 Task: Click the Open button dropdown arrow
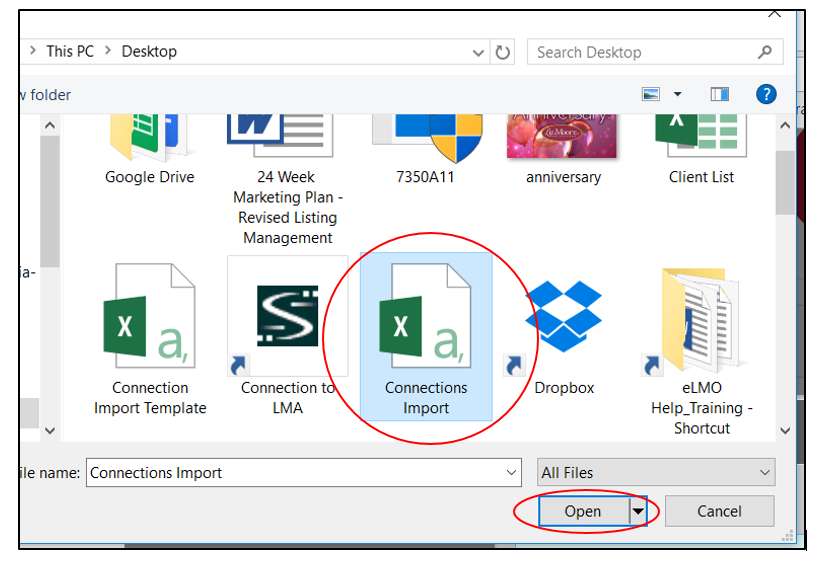click(x=637, y=511)
